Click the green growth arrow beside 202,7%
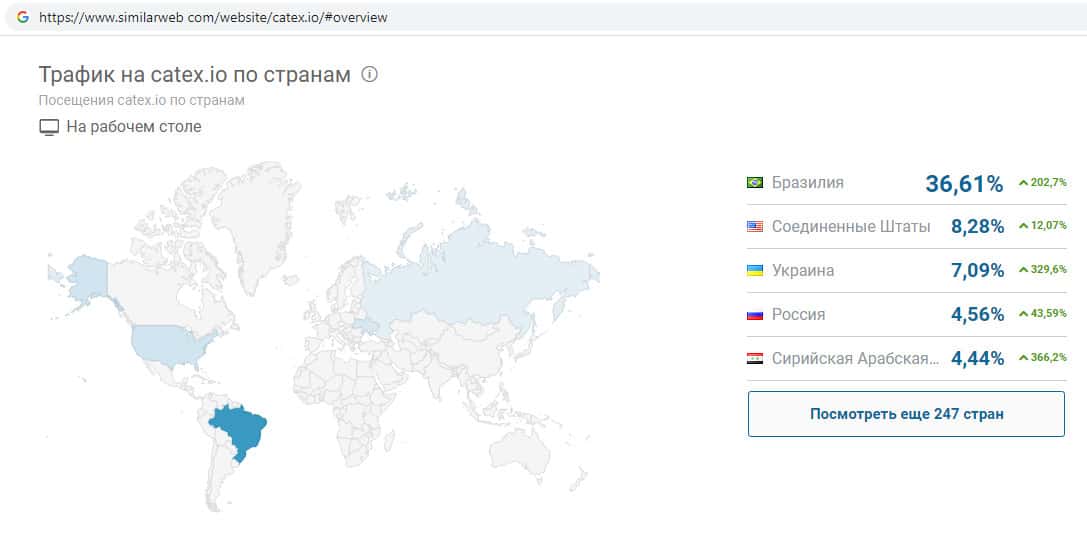Image resolution: width=1087 pixels, height=549 pixels. pyautogui.click(x=1023, y=183)
